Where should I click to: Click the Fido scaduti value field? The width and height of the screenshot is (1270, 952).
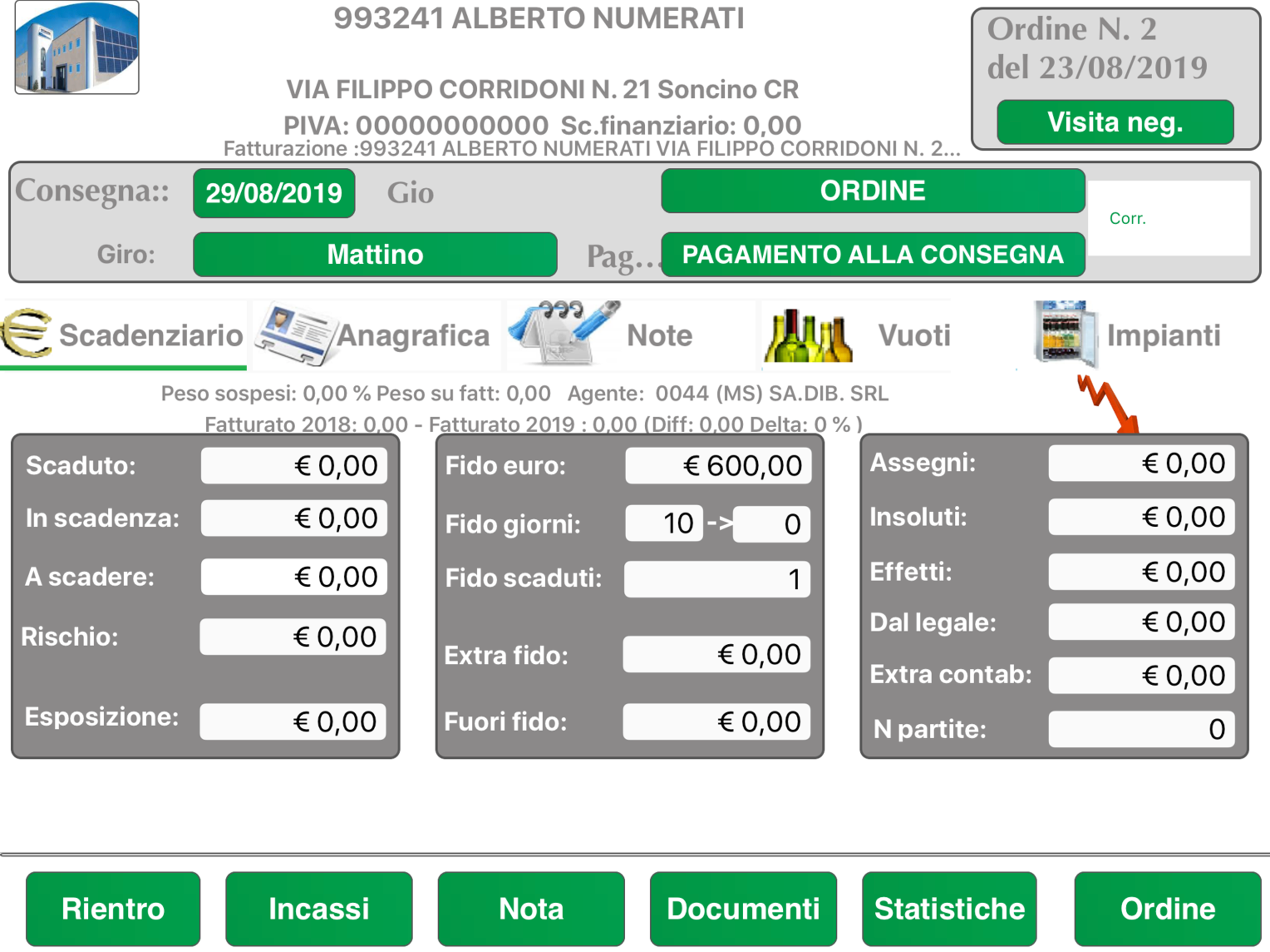[x=717, y=579]
